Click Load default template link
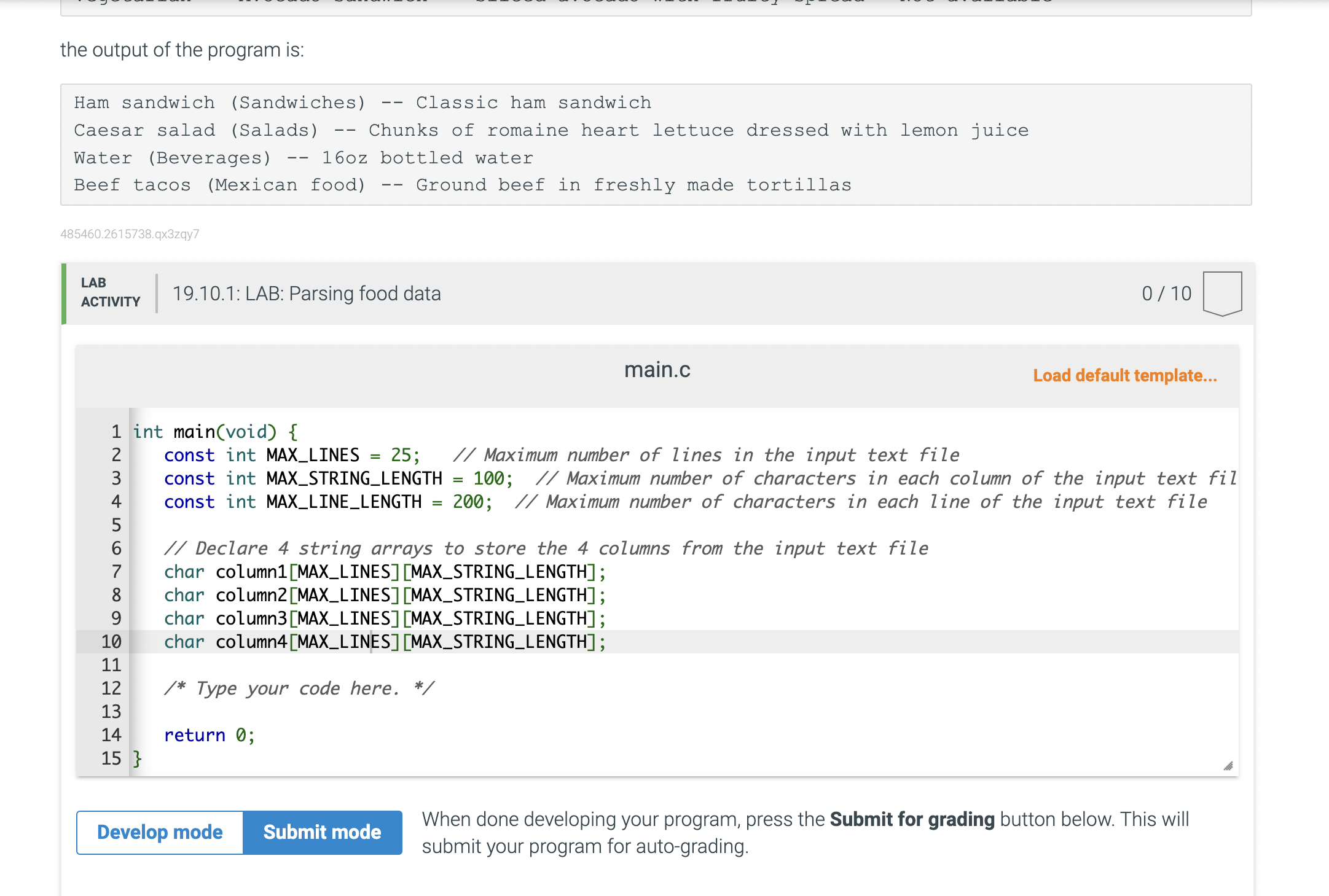 1124,375
